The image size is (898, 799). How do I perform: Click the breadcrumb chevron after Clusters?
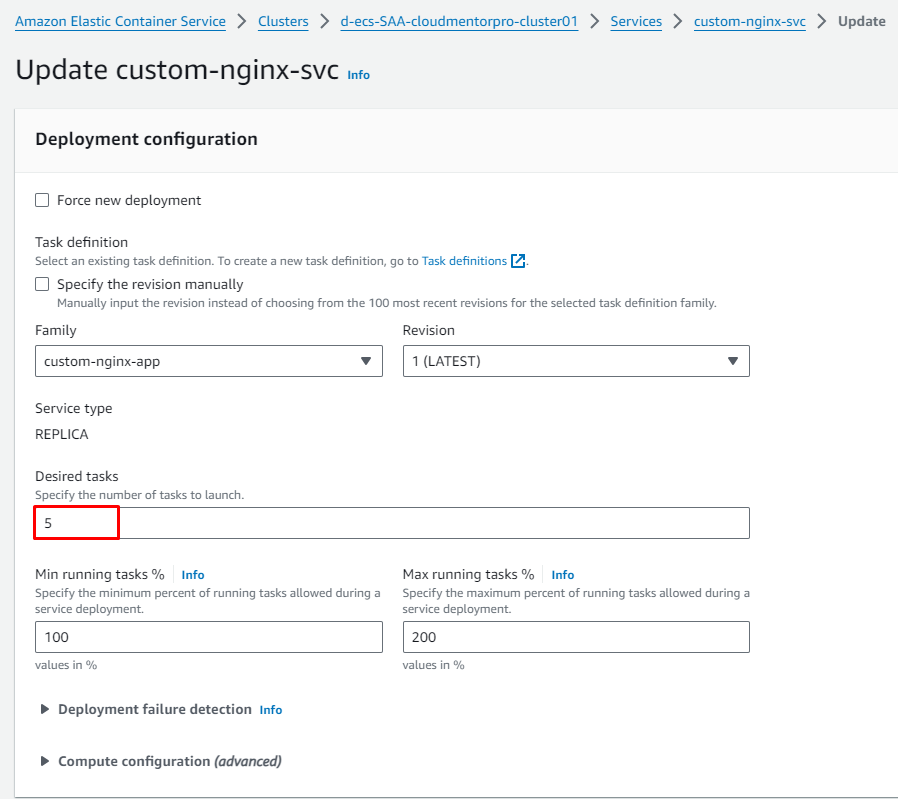tap(325, 22)
